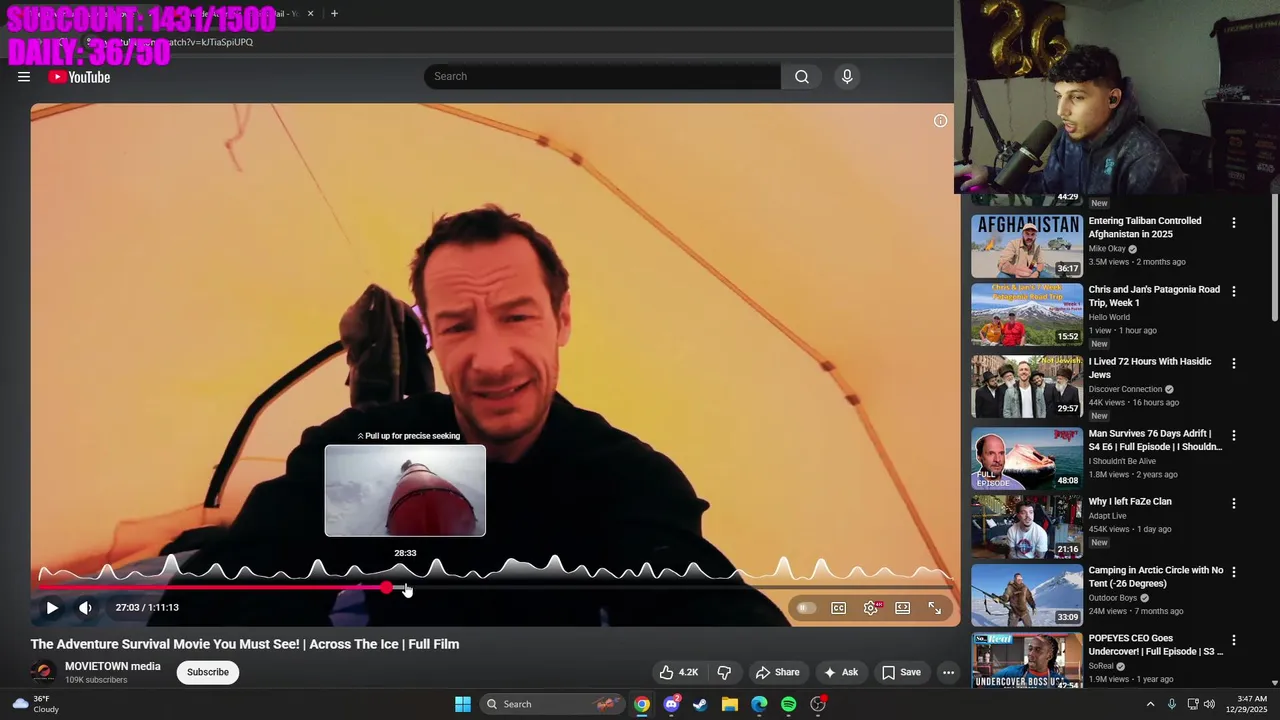Image resolution: width=1280 pixels, height=720 pixels.
Task: Subscribe to MOVIETOWN media
Action: coord(208,672)
